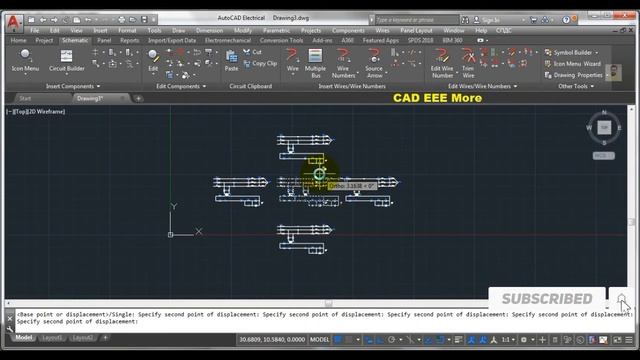
Task: Open the Panel Layout menu
Action: click(x=416, y=31)
